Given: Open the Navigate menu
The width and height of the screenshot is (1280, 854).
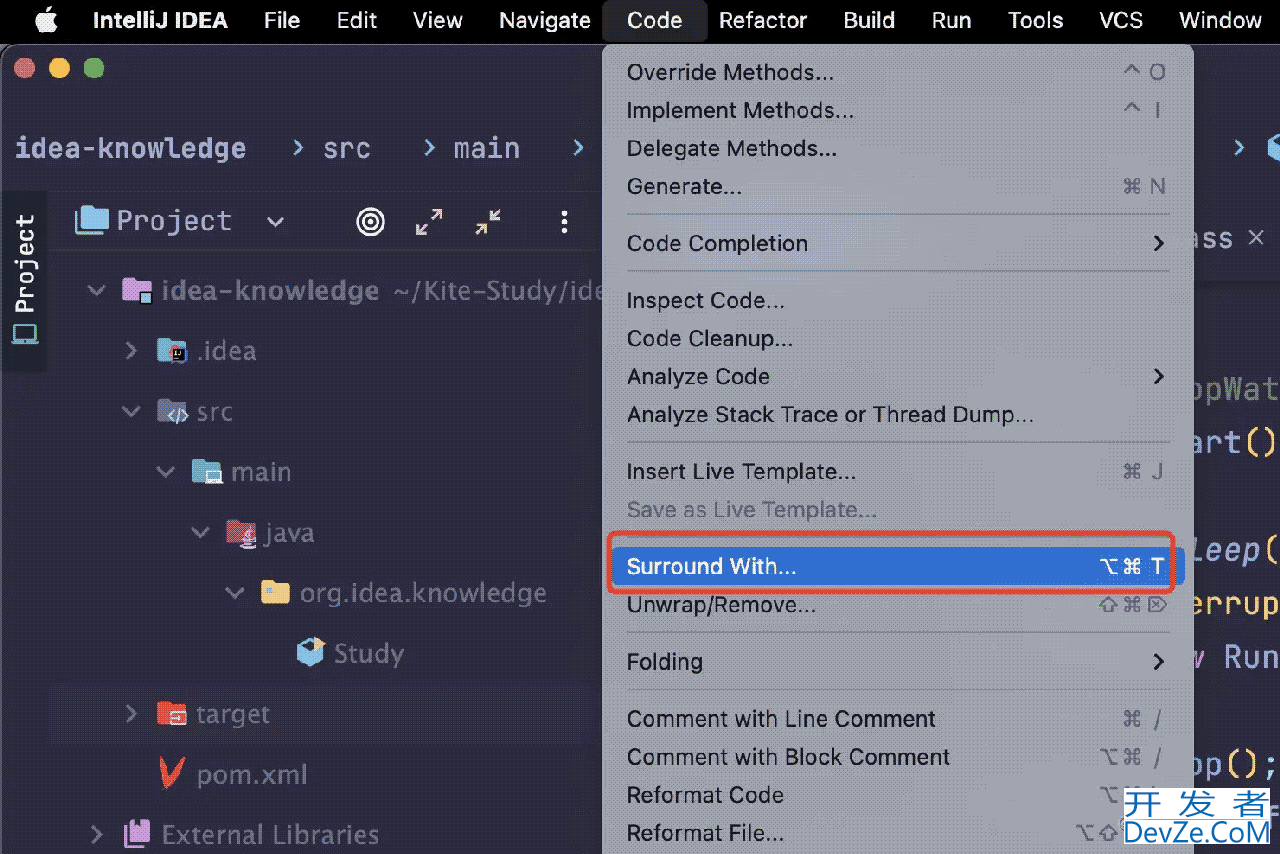Looking at the screenshot, I should coord(545,20).
